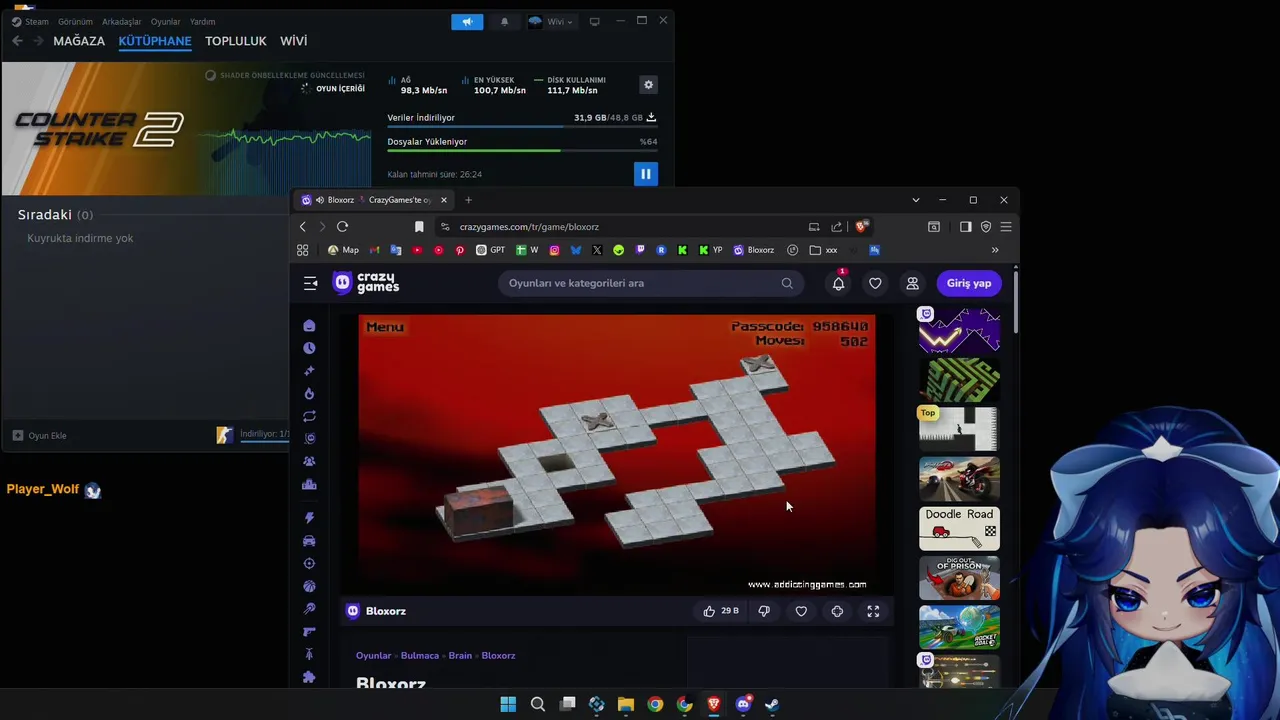Expand the Wivi account dropdown in Steam
Viewport: 1280px width, 720px height.
pos(551,21)
